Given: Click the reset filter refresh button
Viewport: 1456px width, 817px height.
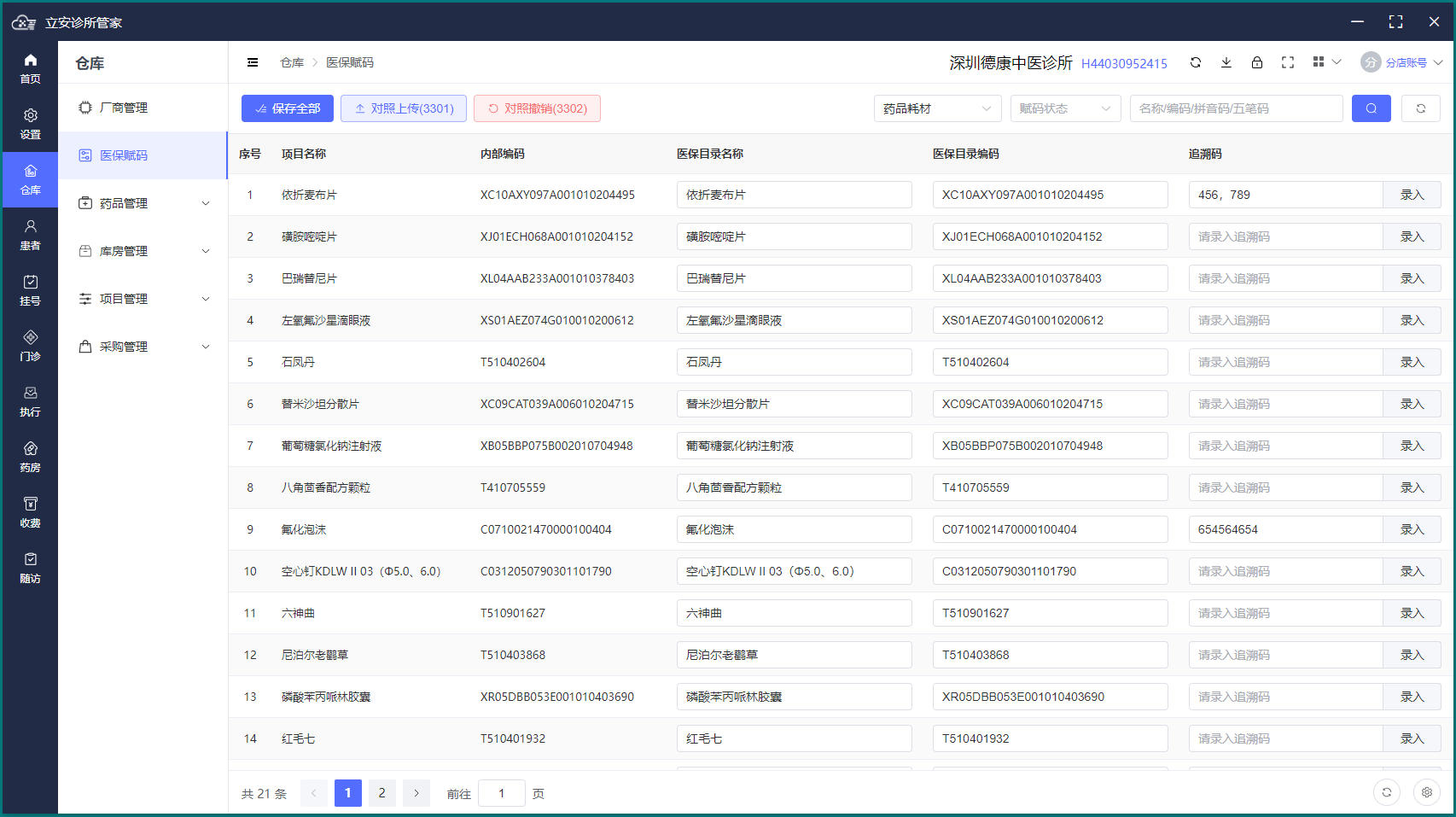Looking at the screenshot, I should click(x=1421, y=108).
